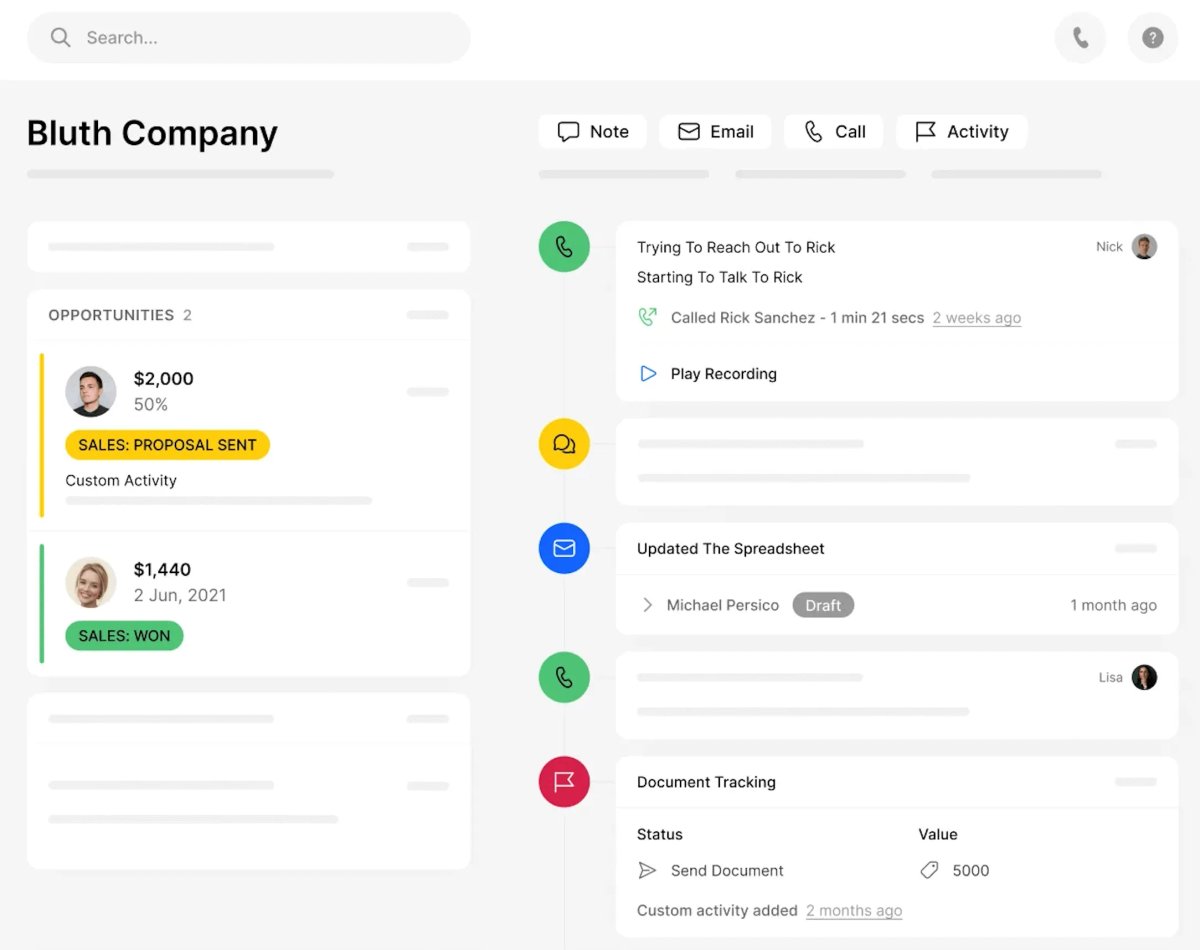This screenshot has height=950, width=1200.
Task: Add a new Note
Action: pos(593,132)
